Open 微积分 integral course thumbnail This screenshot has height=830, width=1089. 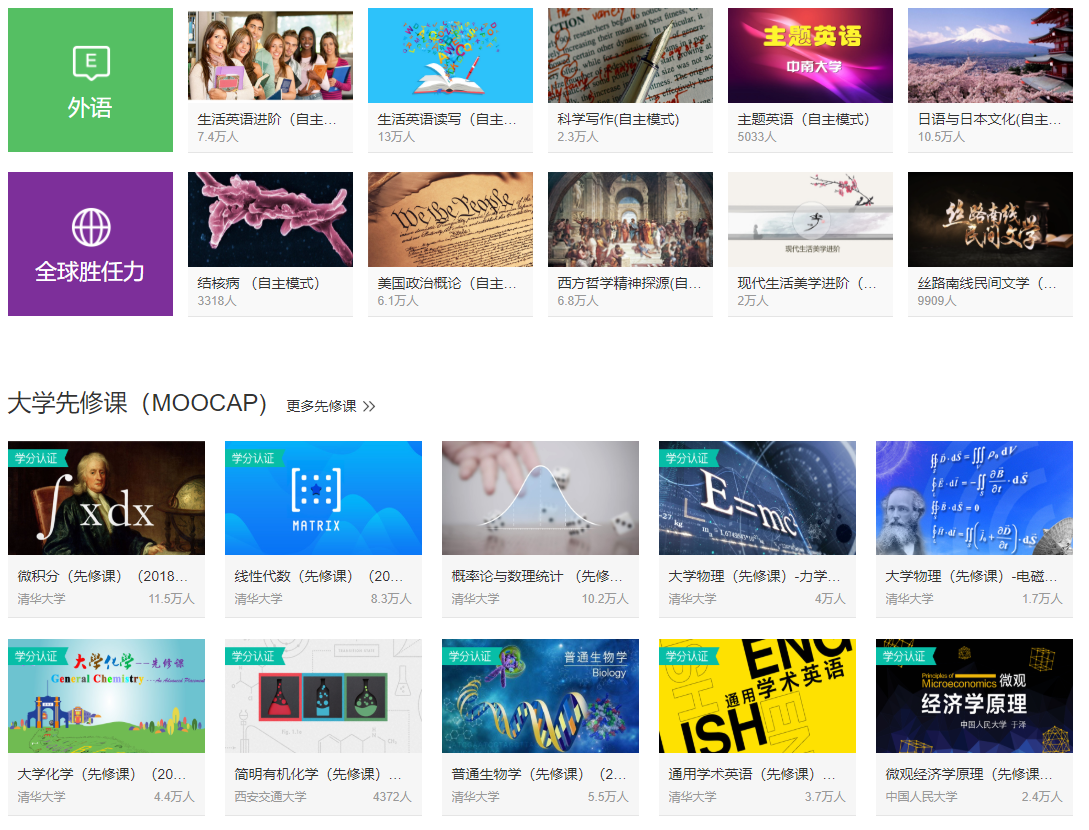106,498
